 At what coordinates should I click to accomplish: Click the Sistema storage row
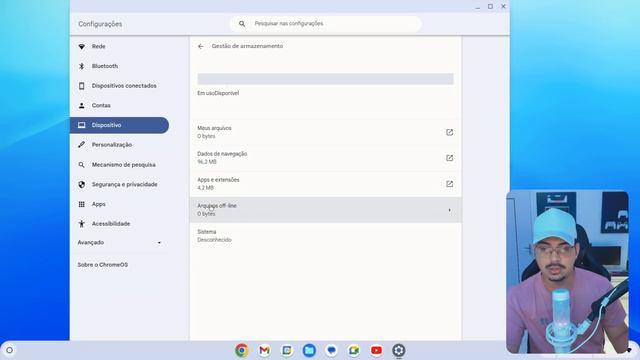tap(325, 236)
